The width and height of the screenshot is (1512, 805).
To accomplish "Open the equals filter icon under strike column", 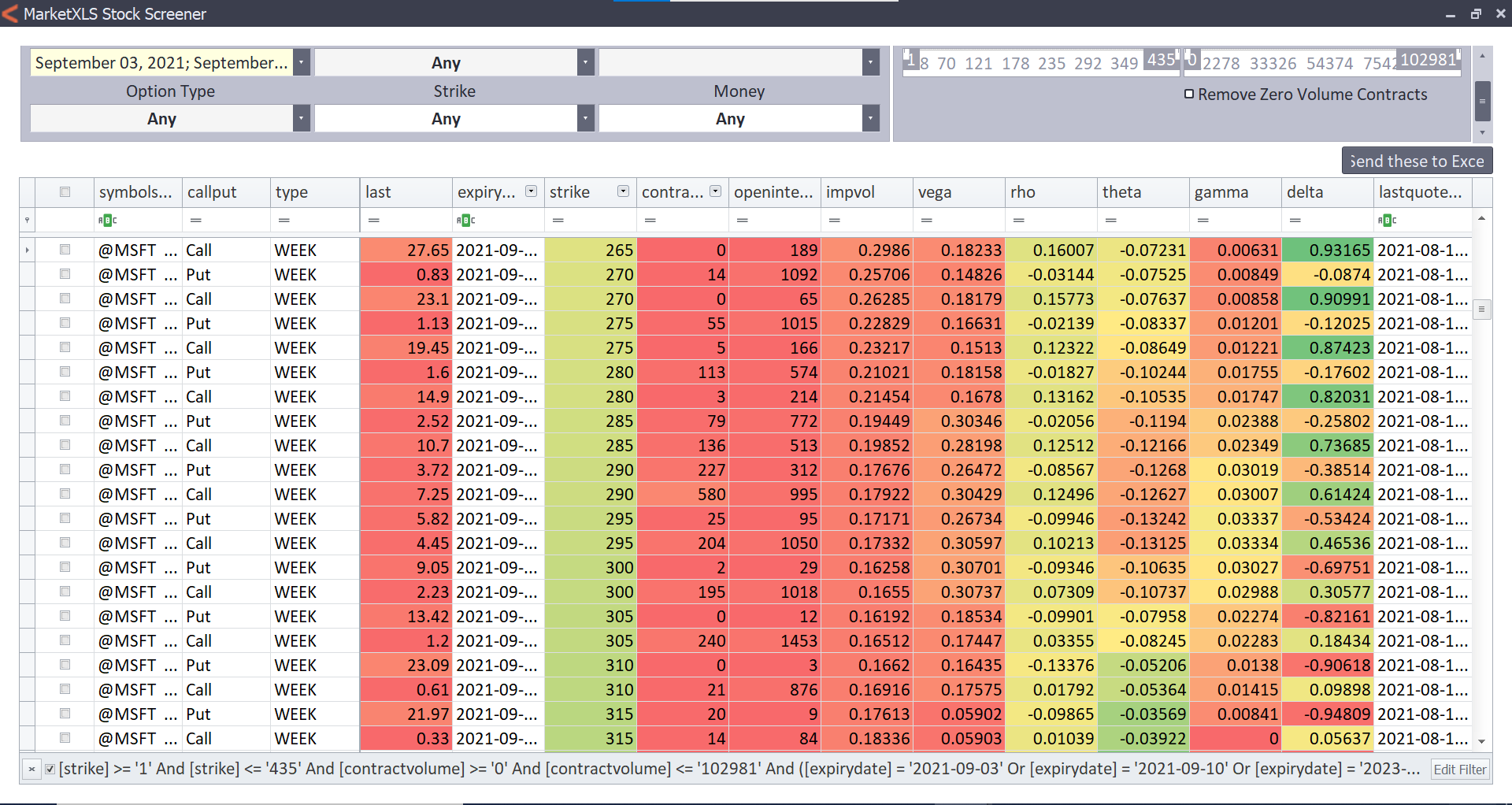I will pos(558,220).
